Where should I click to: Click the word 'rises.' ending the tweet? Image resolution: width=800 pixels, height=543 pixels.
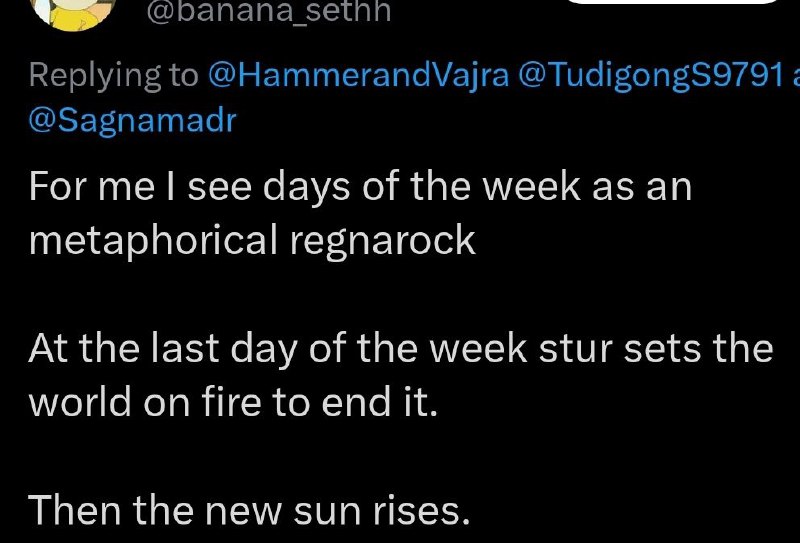tap(421, 511)
